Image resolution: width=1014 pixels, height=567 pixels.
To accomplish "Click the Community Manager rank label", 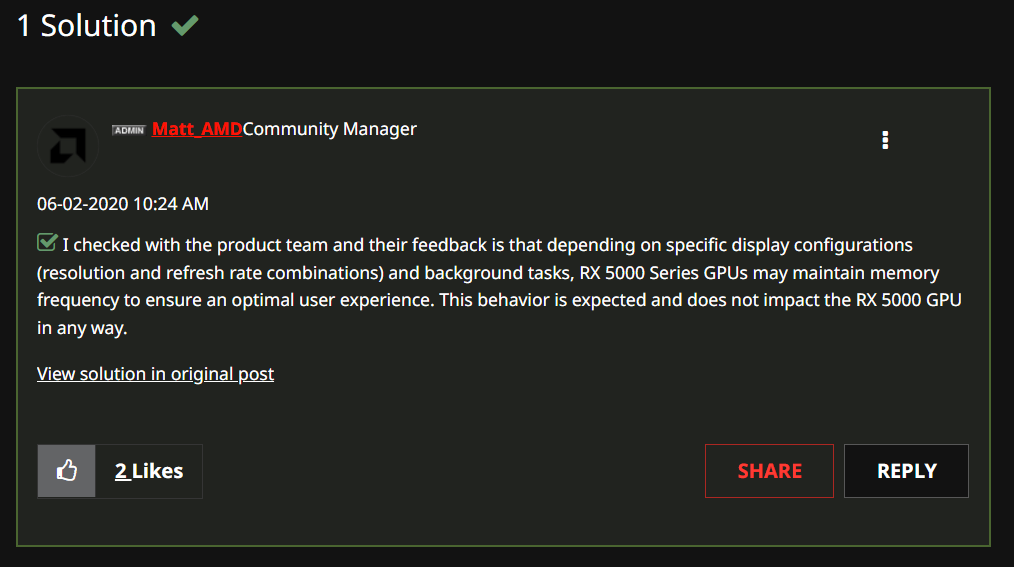I will (329, 129).
